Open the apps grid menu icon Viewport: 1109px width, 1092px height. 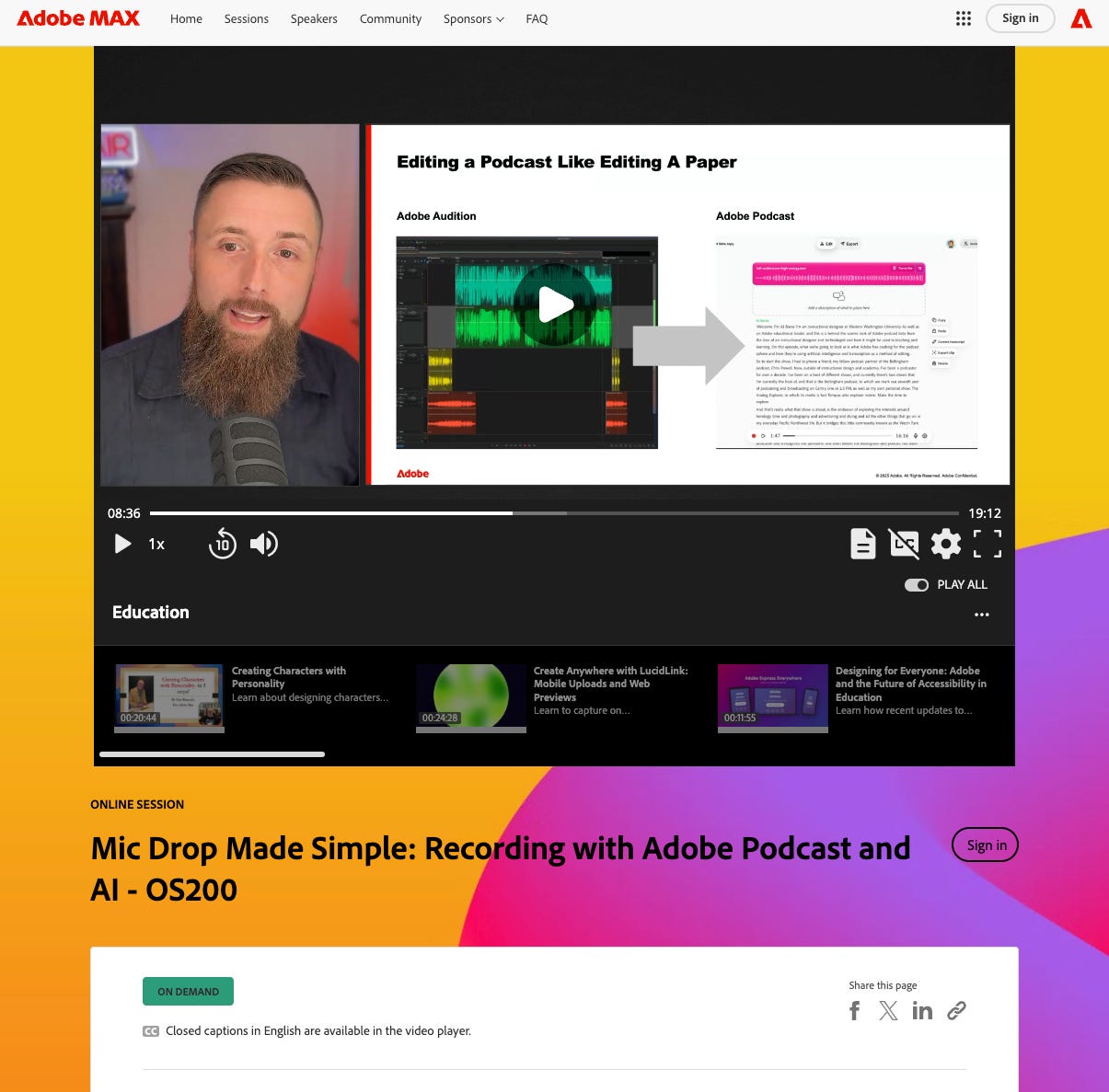pos(964,18)
